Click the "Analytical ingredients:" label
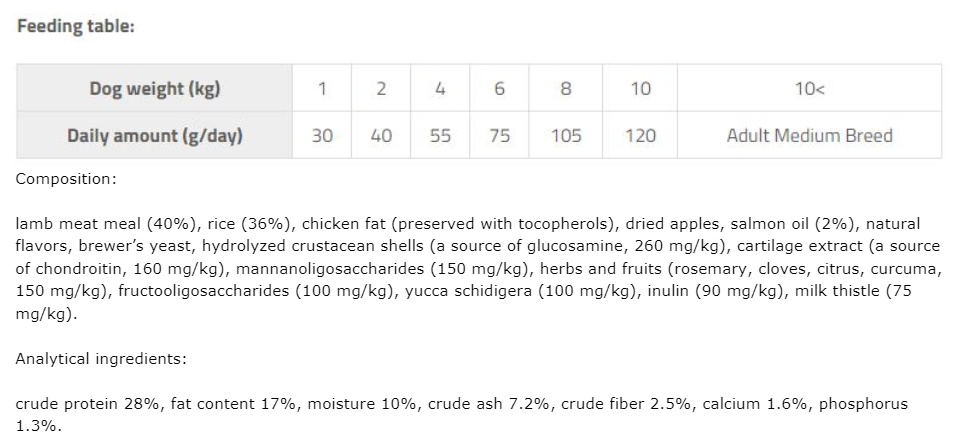This screenshot has height=448, width=960. pyautogui.click(x=101, y=358)
